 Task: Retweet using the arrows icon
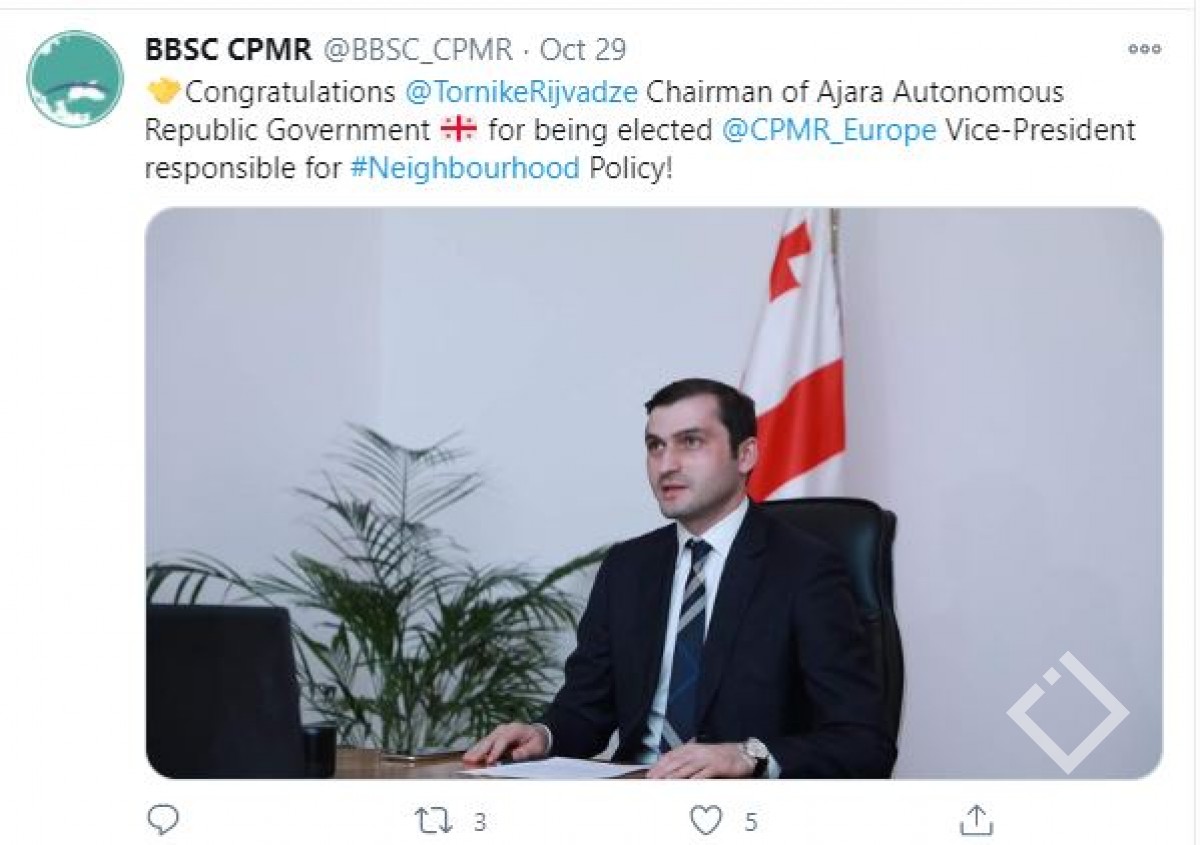[x=433, y=821]
